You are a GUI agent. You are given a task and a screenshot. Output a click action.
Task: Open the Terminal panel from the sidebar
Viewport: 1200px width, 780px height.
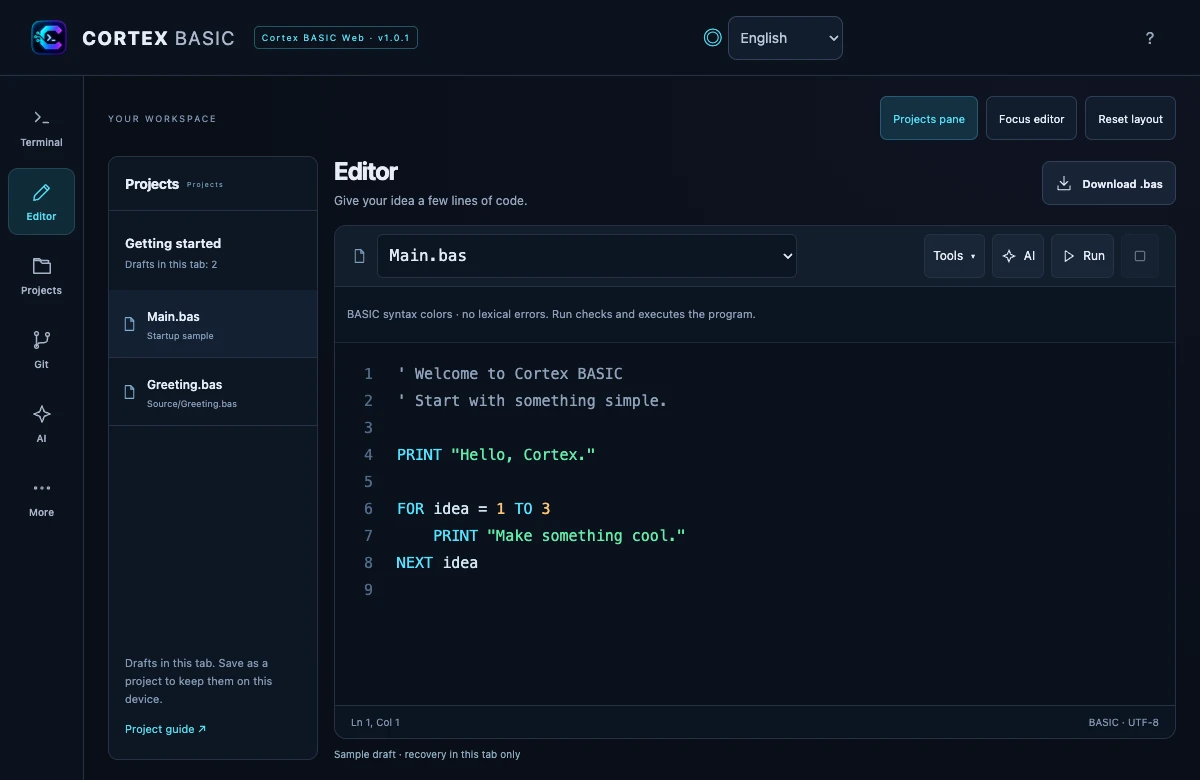pos(41,129)
